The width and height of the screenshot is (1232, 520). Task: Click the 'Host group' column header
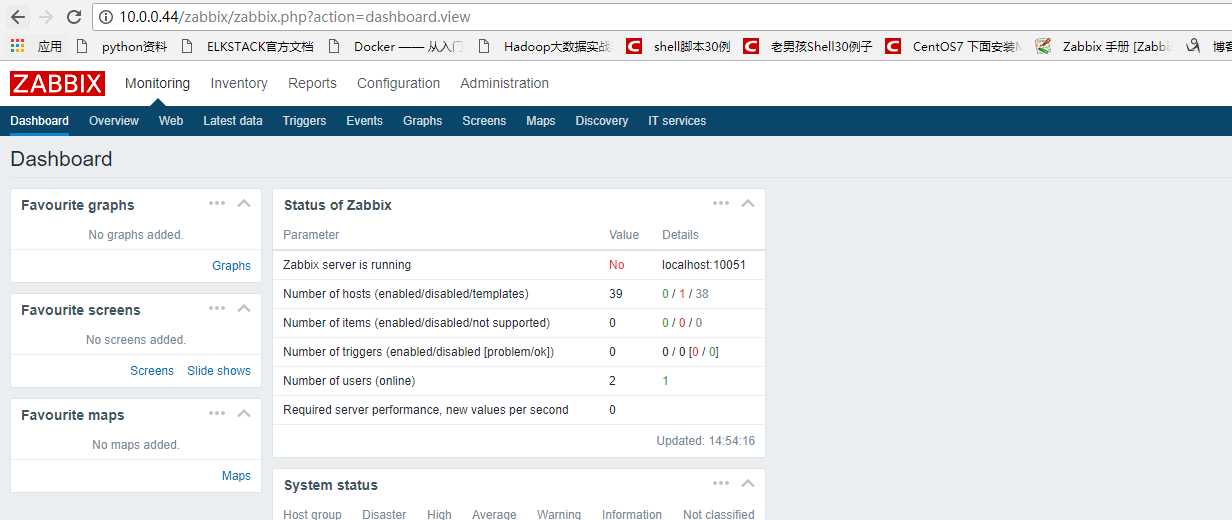312,514
